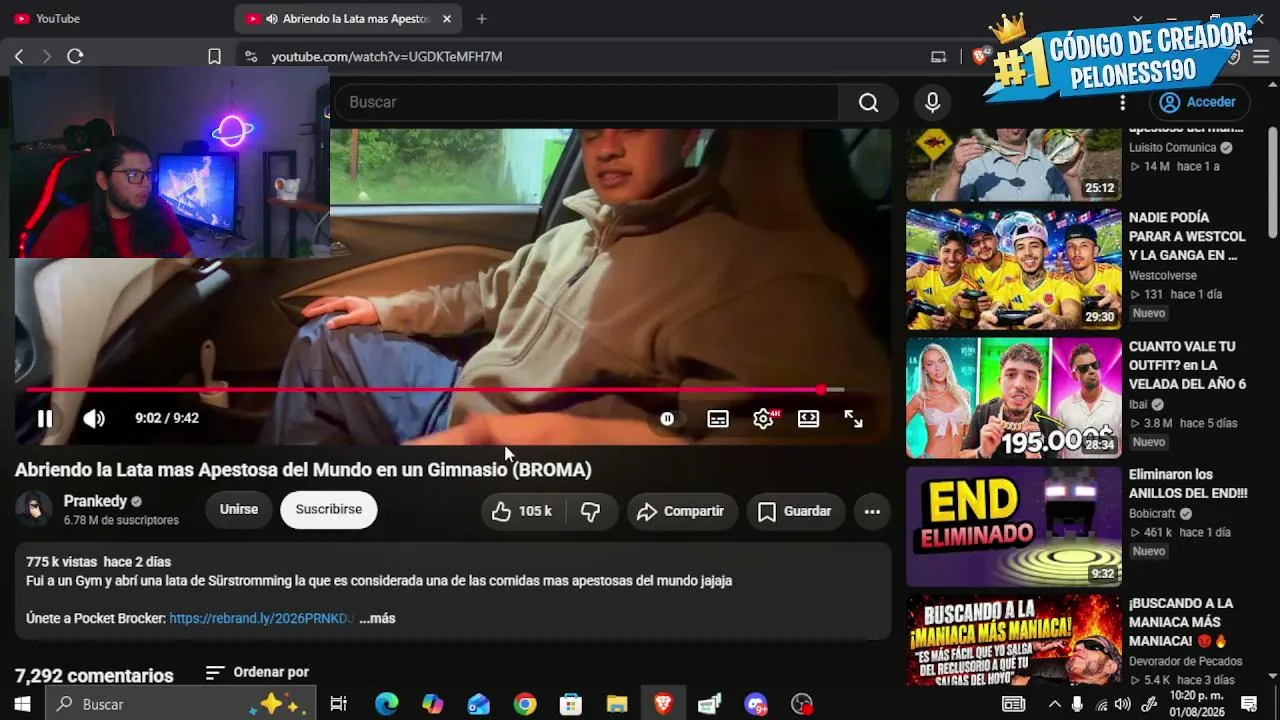This screenshot has height=720, width=1280.
Task: Close the Abriendo la Lata tab
Action: 446,19
